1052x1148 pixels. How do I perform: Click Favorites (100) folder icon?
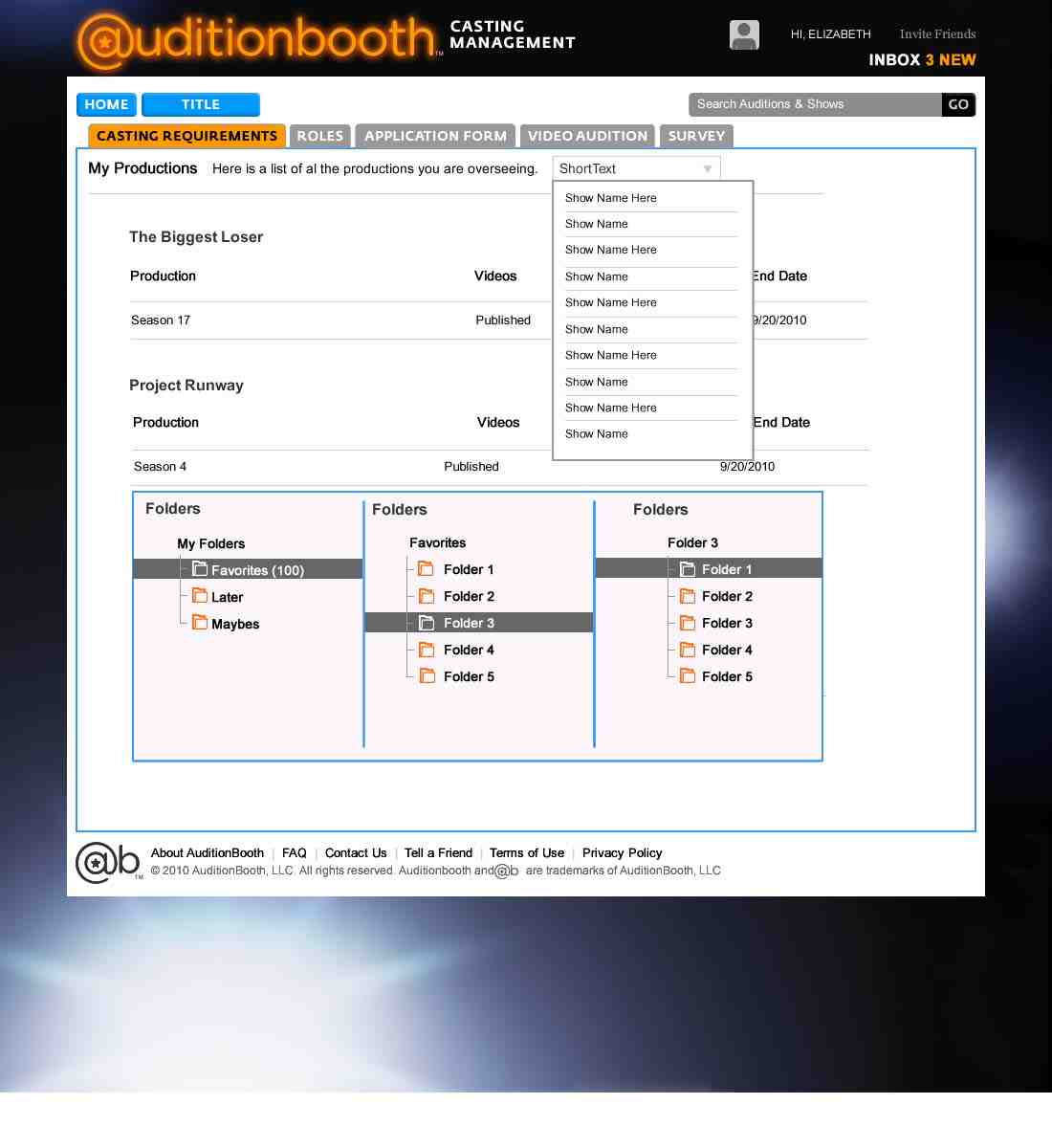(x=200, y=568)
